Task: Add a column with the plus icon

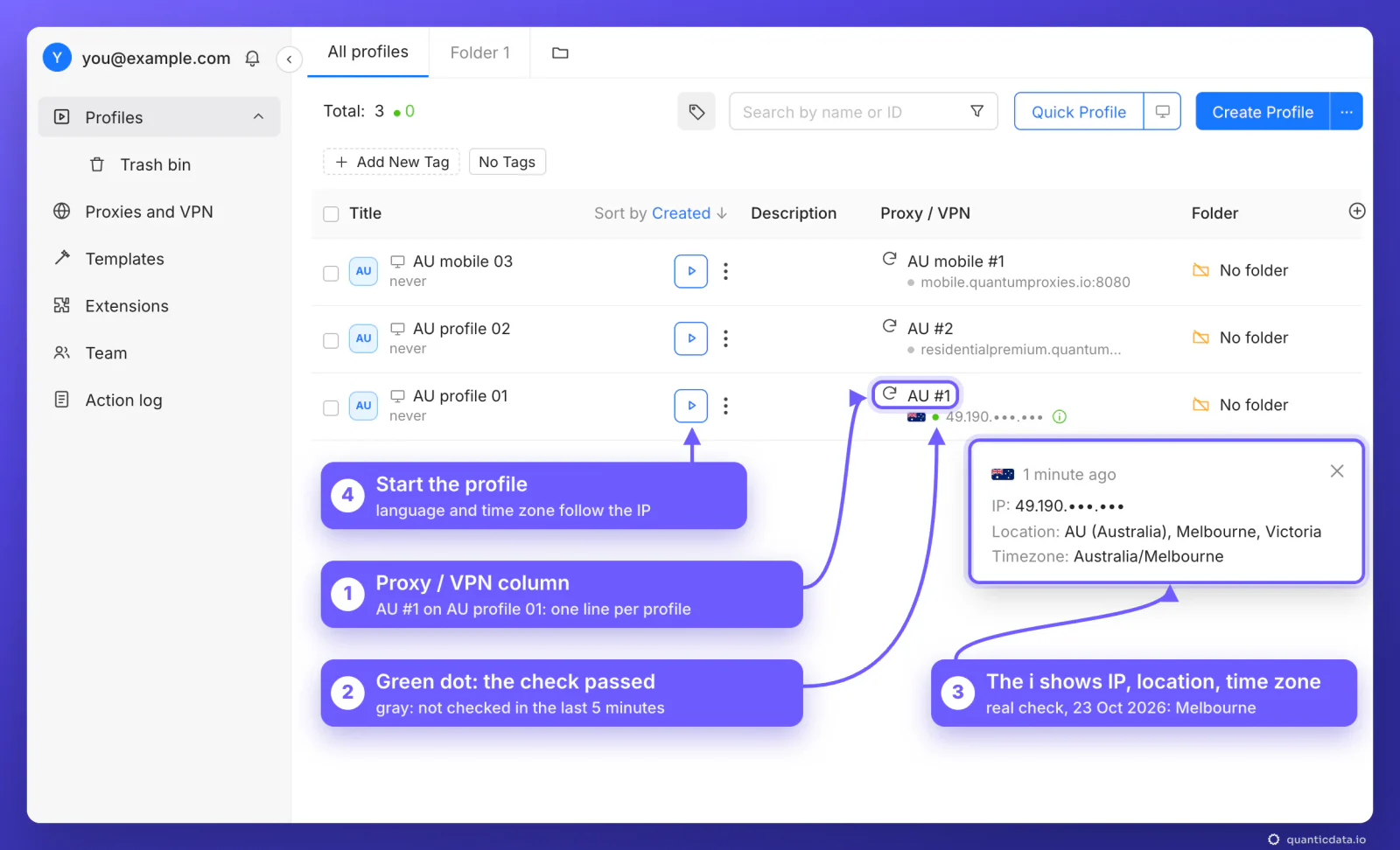Action: pos(1357,211)
